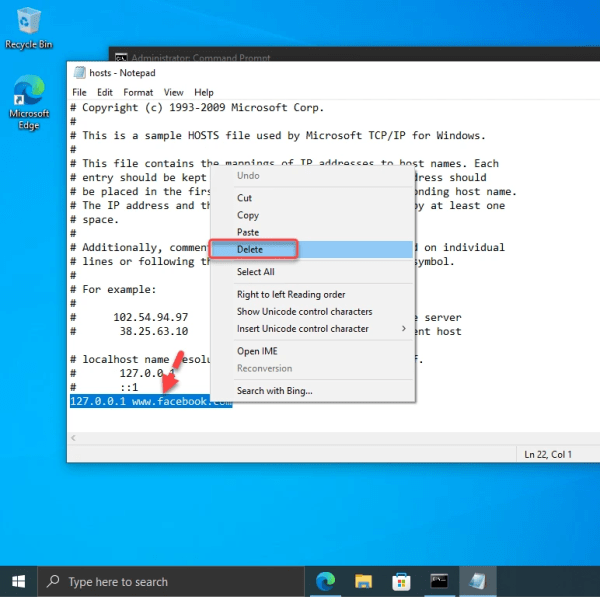Click the Ln 22, Col 1 status indicator
The image size is (600, 600).
[548, 454]
